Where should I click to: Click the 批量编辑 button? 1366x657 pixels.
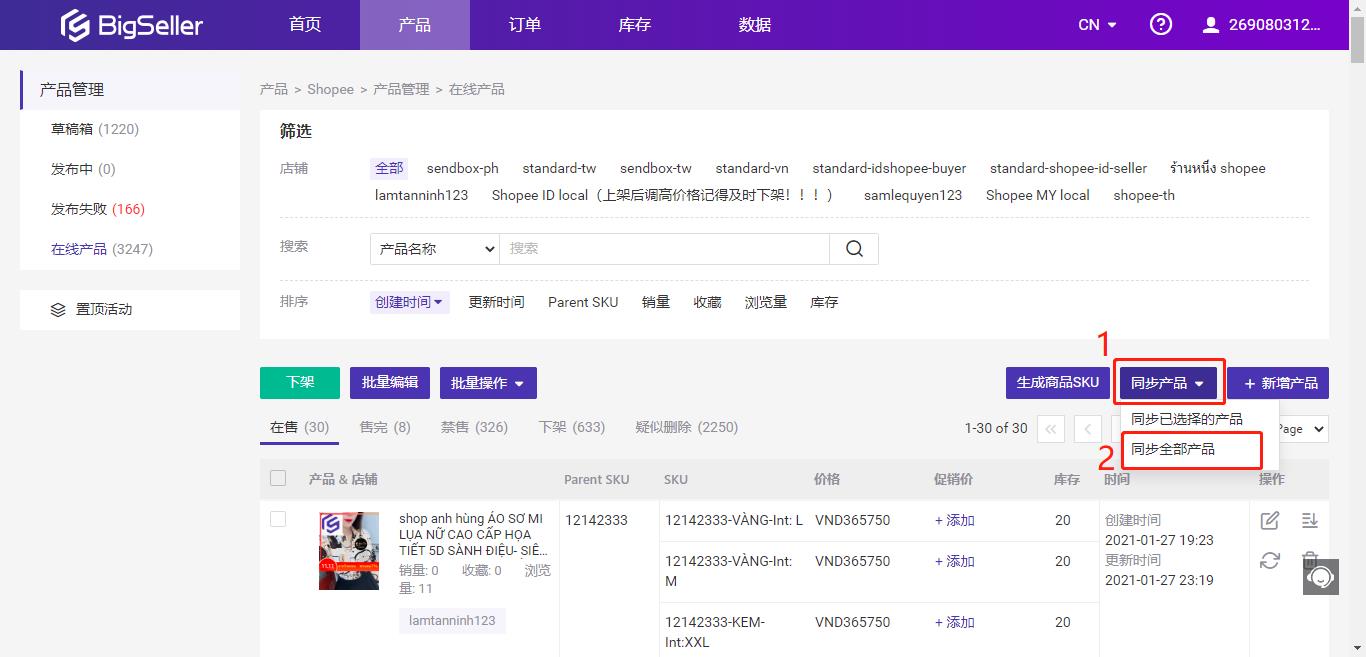pyautogui.click(x=390, y=383)
